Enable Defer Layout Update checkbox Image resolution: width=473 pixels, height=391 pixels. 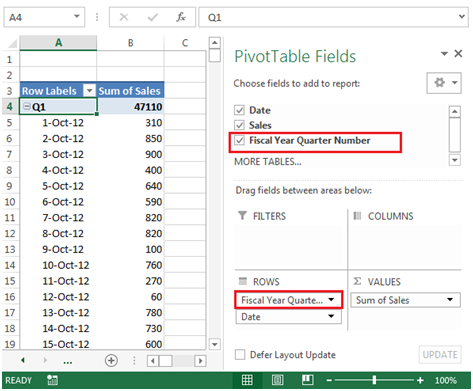pyautogui.click(x=240, y=354)
